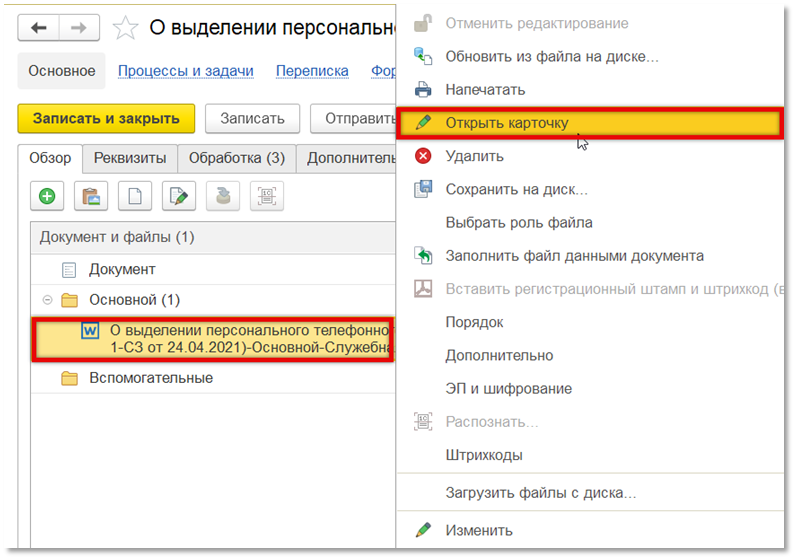The height and width of the screenshot is (559, 795).
Task: Switch to the Реквизиты tab
Action: click(x=130, y=158)
